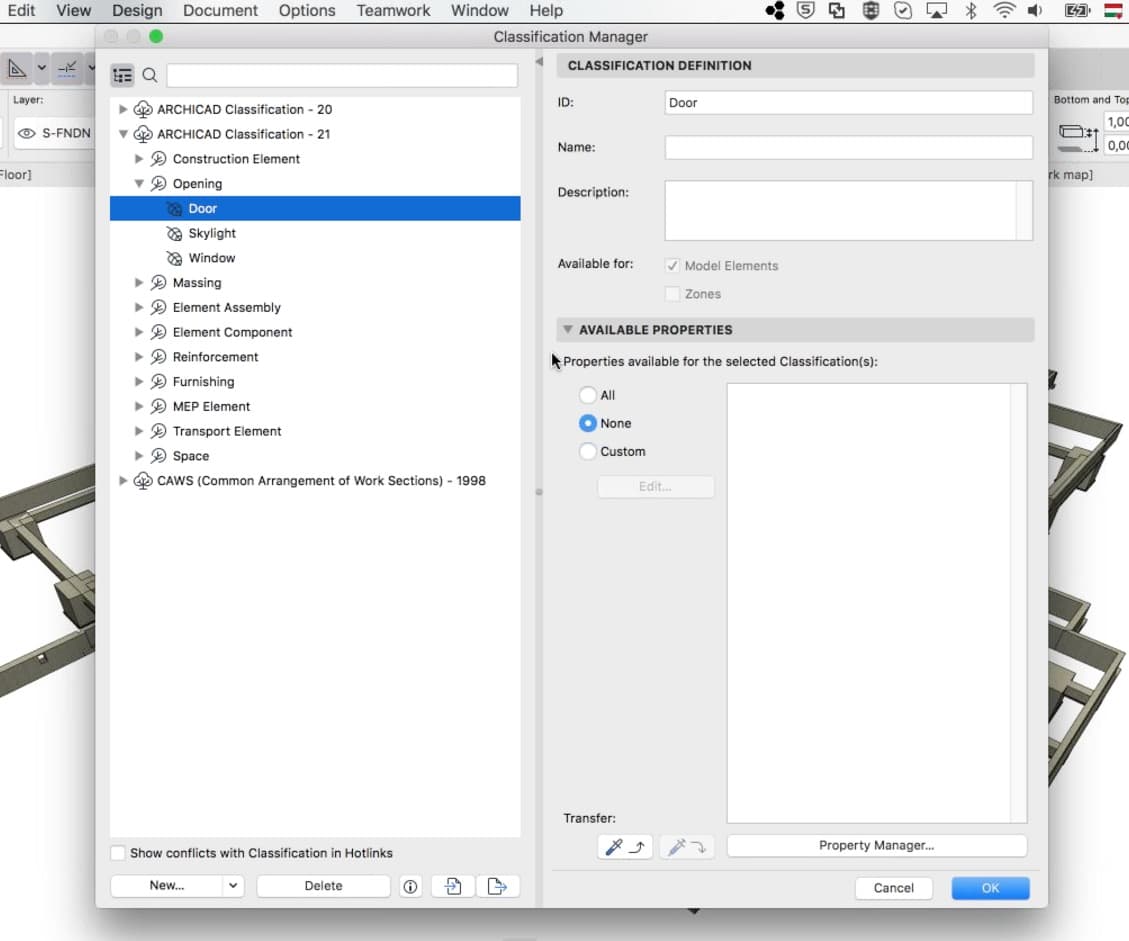
Task: Expand the CAWS classification tree
Action: coord(123,481)
